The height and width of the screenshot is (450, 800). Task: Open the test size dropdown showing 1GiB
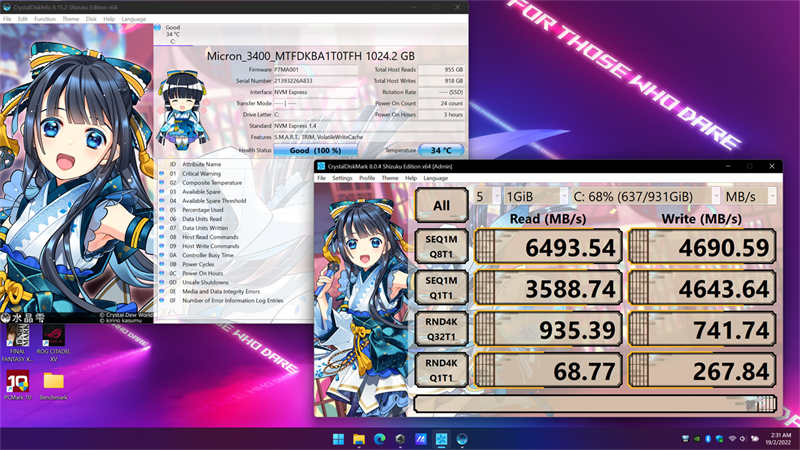point(536,196)
